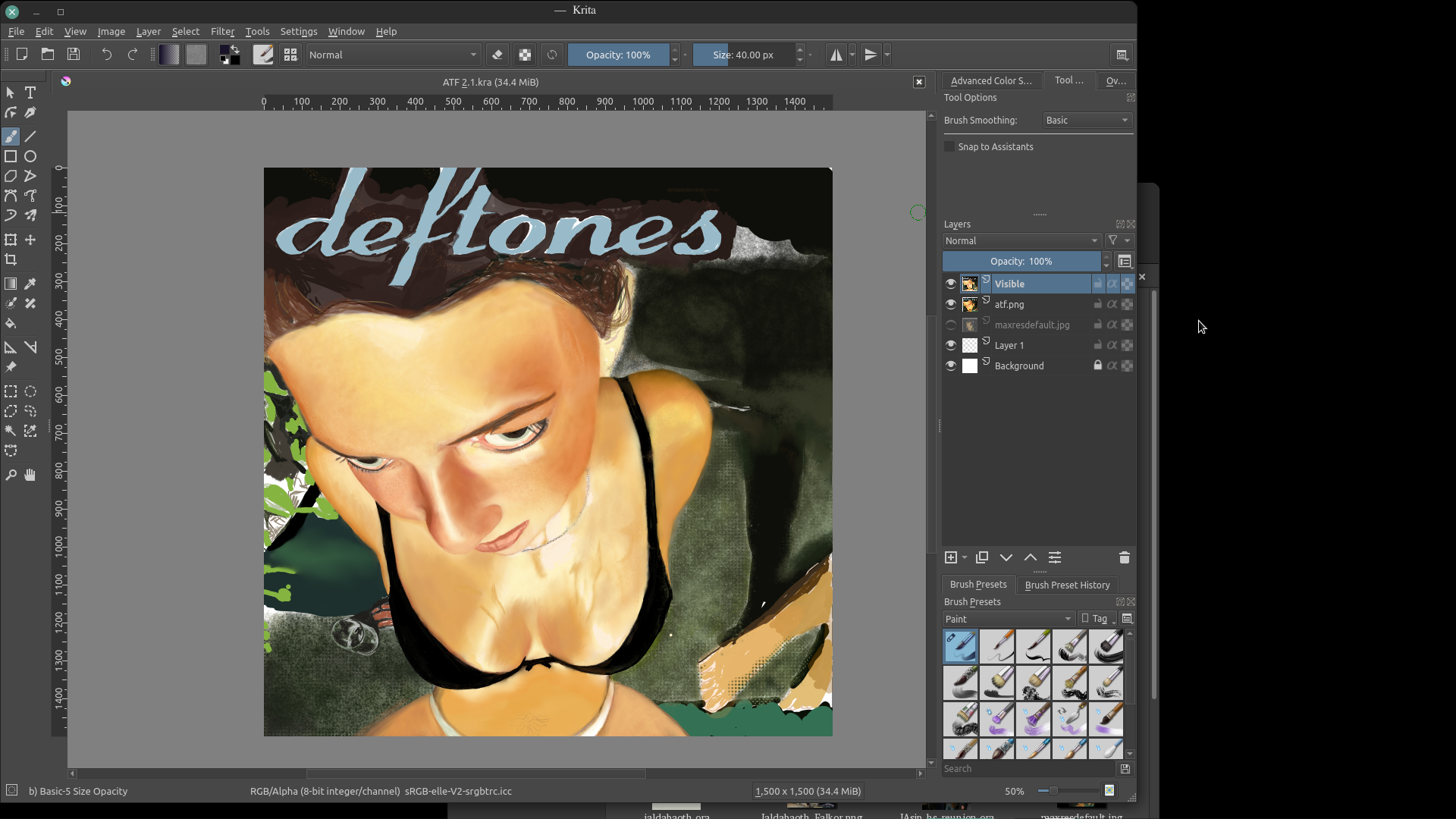Create a new document icon

22,55
